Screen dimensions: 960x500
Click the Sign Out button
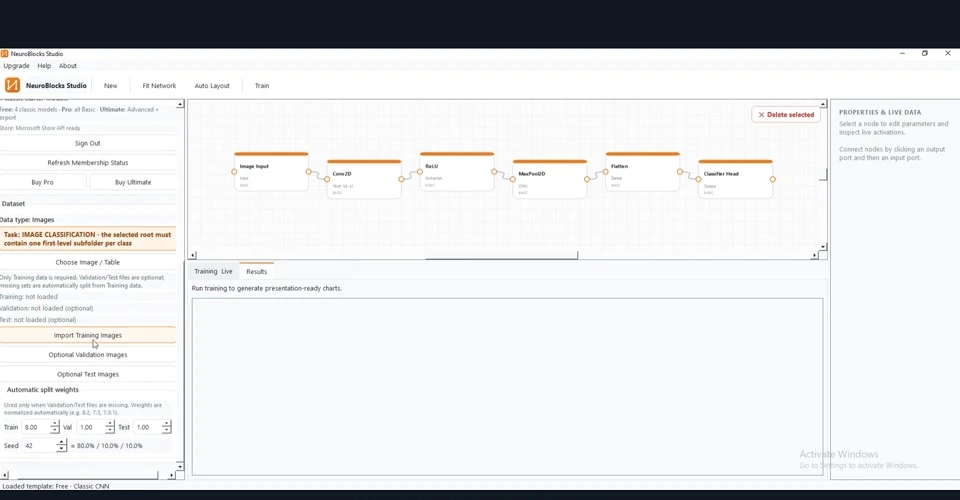tap(88, 143)
